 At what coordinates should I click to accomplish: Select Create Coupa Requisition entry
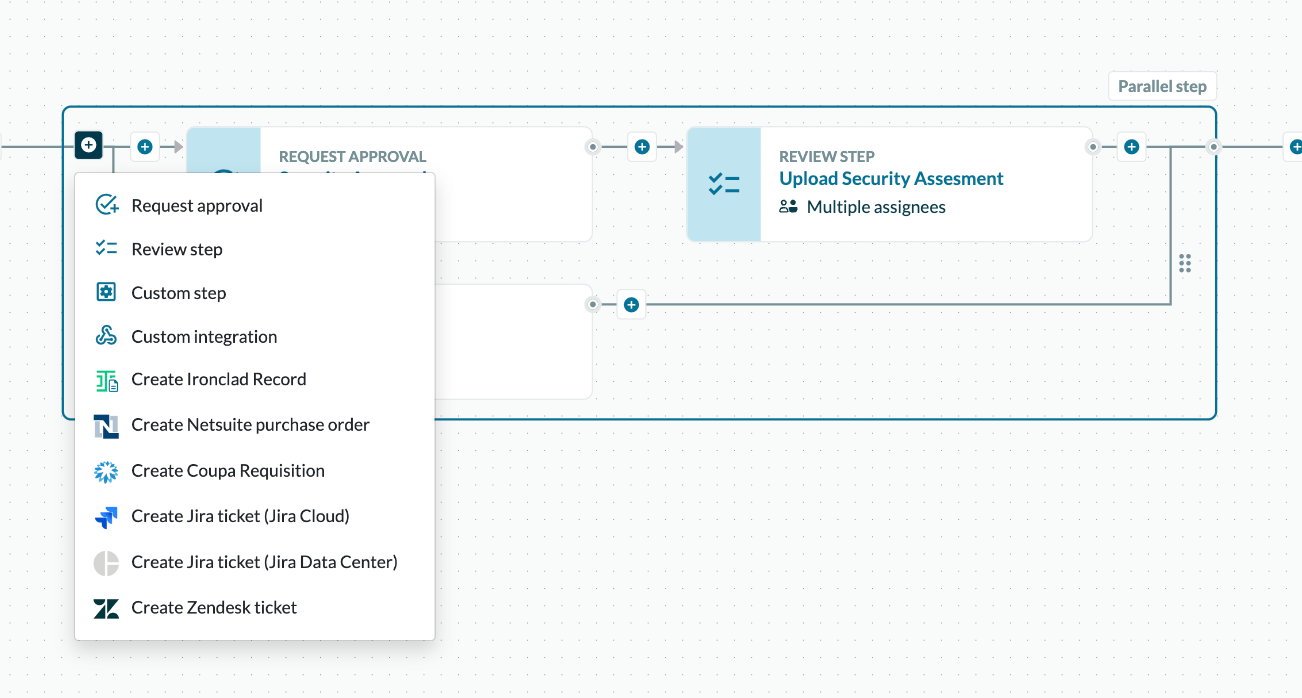click(228, 471)
